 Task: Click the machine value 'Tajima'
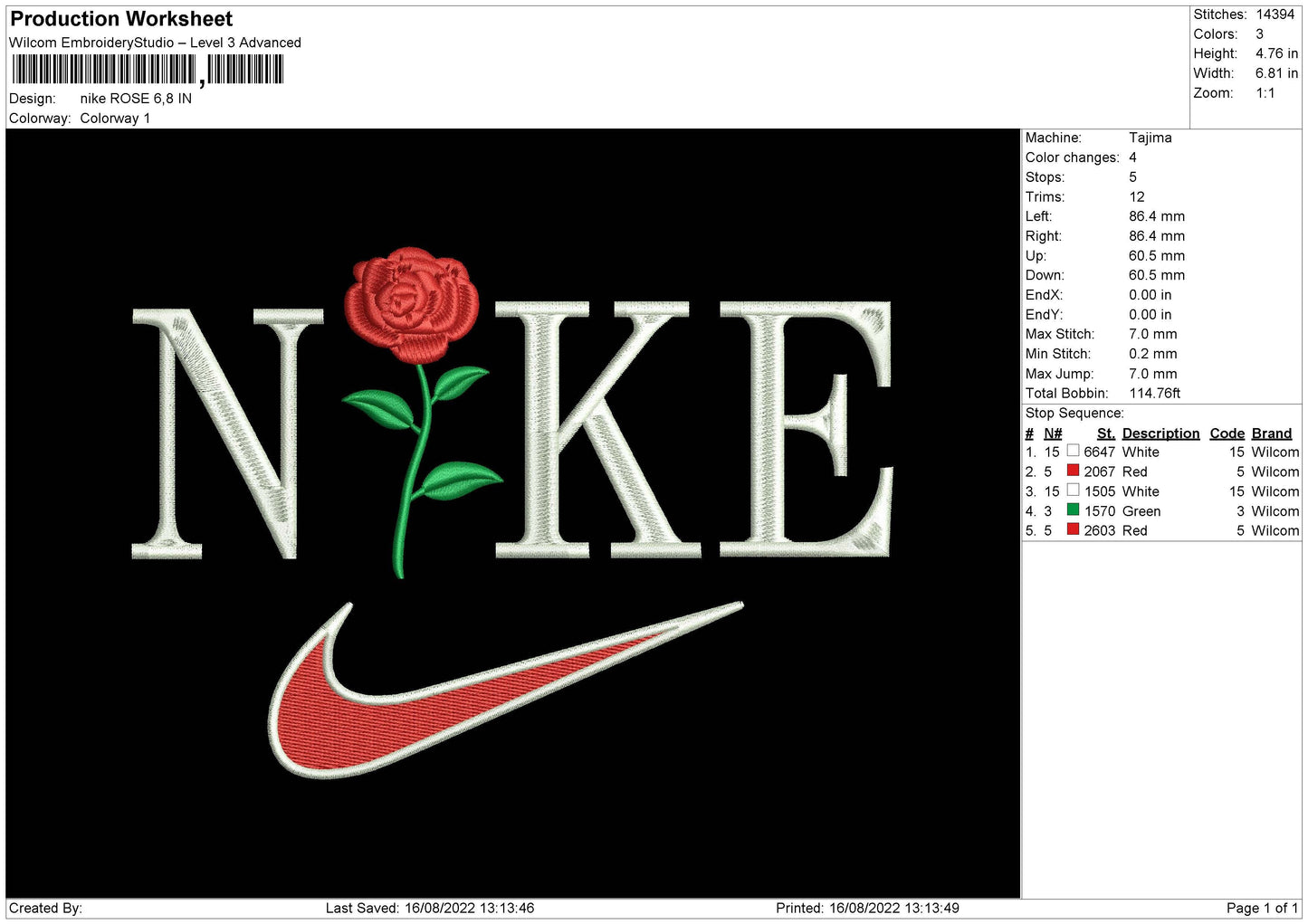1150,138
